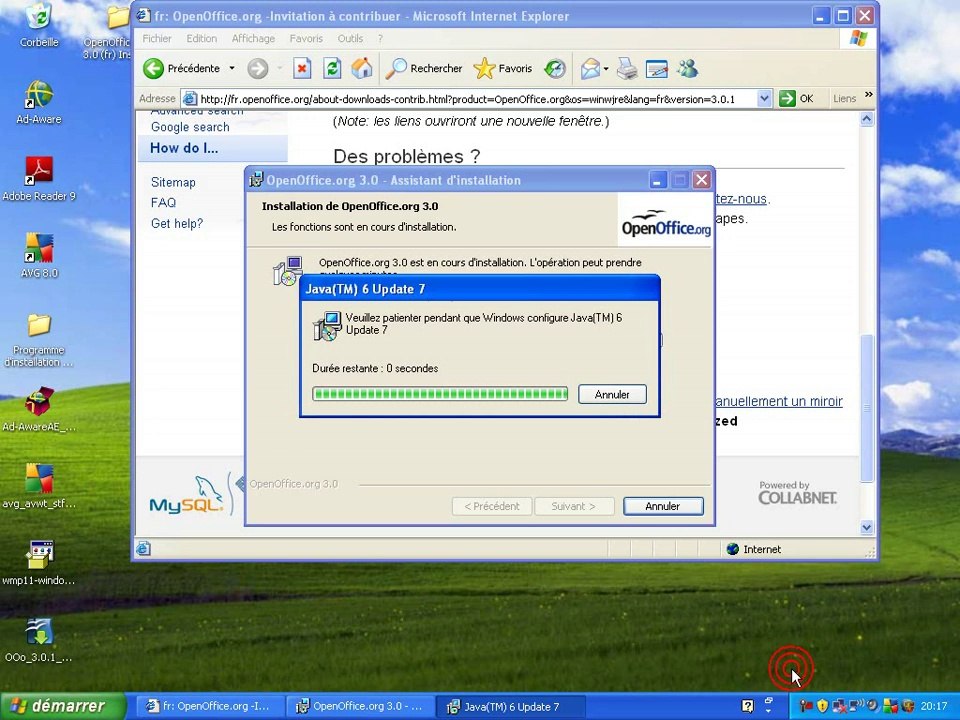The height and width of the screenshot is (720, 960).
Task: Click the Précédente back arrow in Internet Explorer
Action: tap(154, 69)
